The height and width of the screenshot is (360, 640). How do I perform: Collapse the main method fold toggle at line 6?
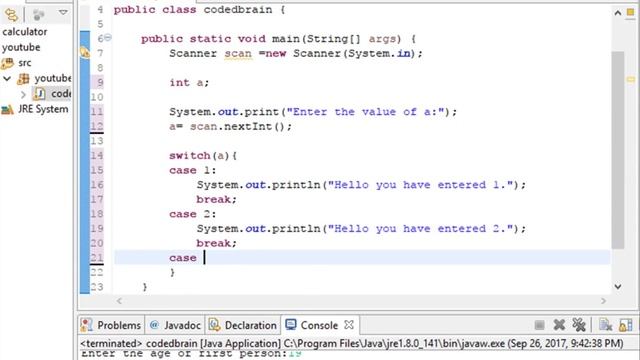(108, 38)
